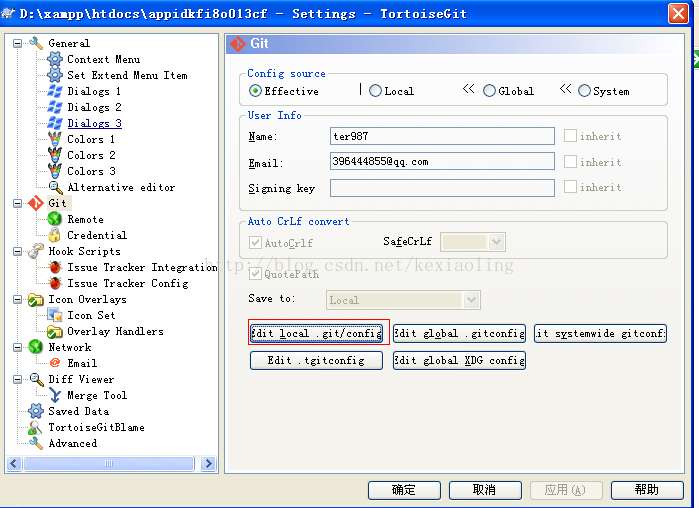Go to Remote settings page
The height and width of the screenshot is (508, 699).
pos(85,219)
